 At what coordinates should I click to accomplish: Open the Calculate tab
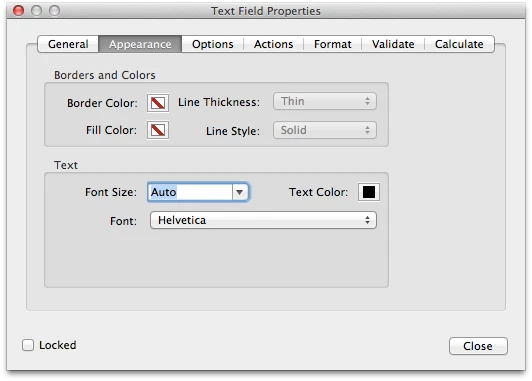pyautogui.click(x=459, y=44)
